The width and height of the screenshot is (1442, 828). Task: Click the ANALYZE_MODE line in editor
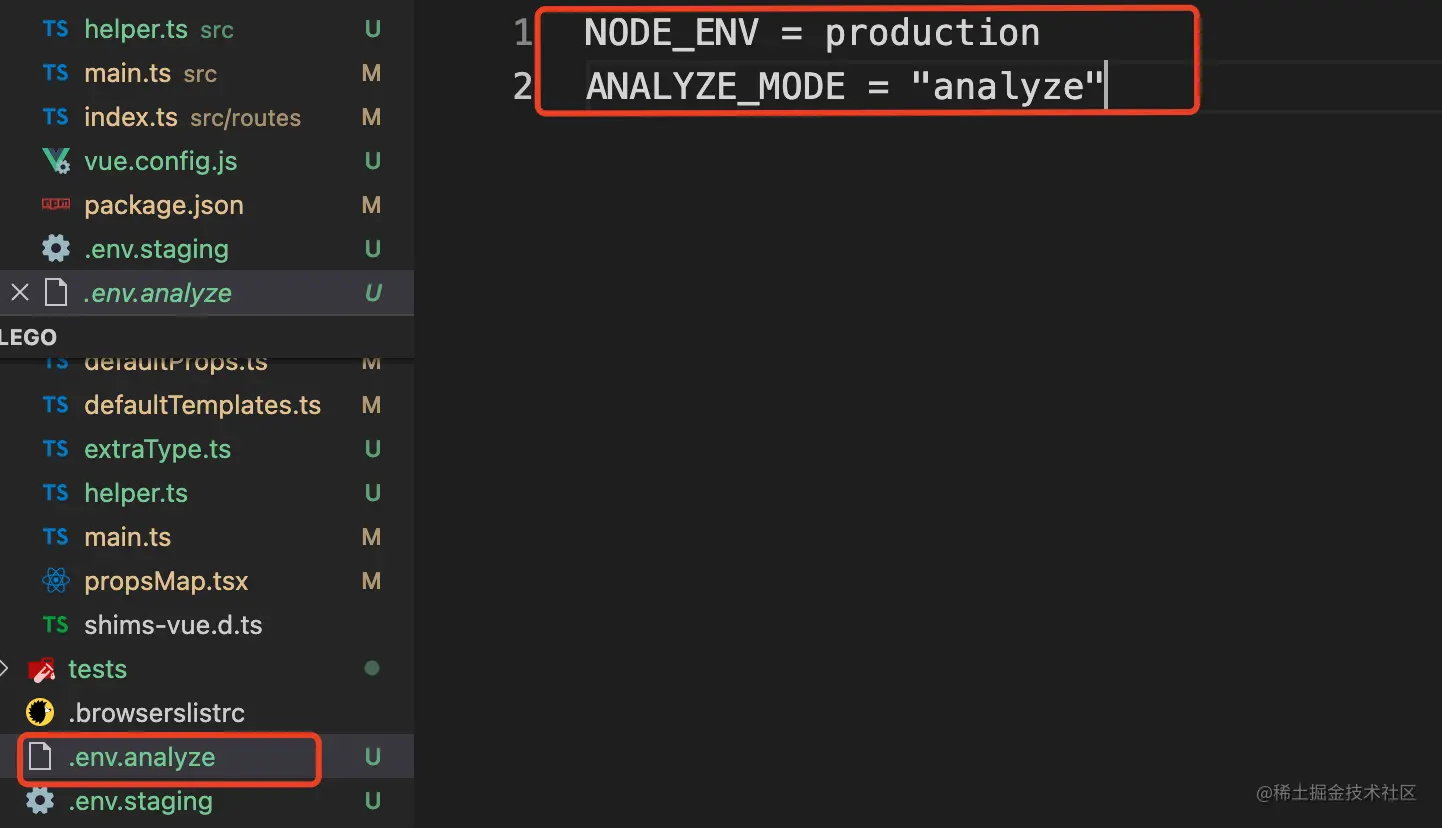click(845, 87)
